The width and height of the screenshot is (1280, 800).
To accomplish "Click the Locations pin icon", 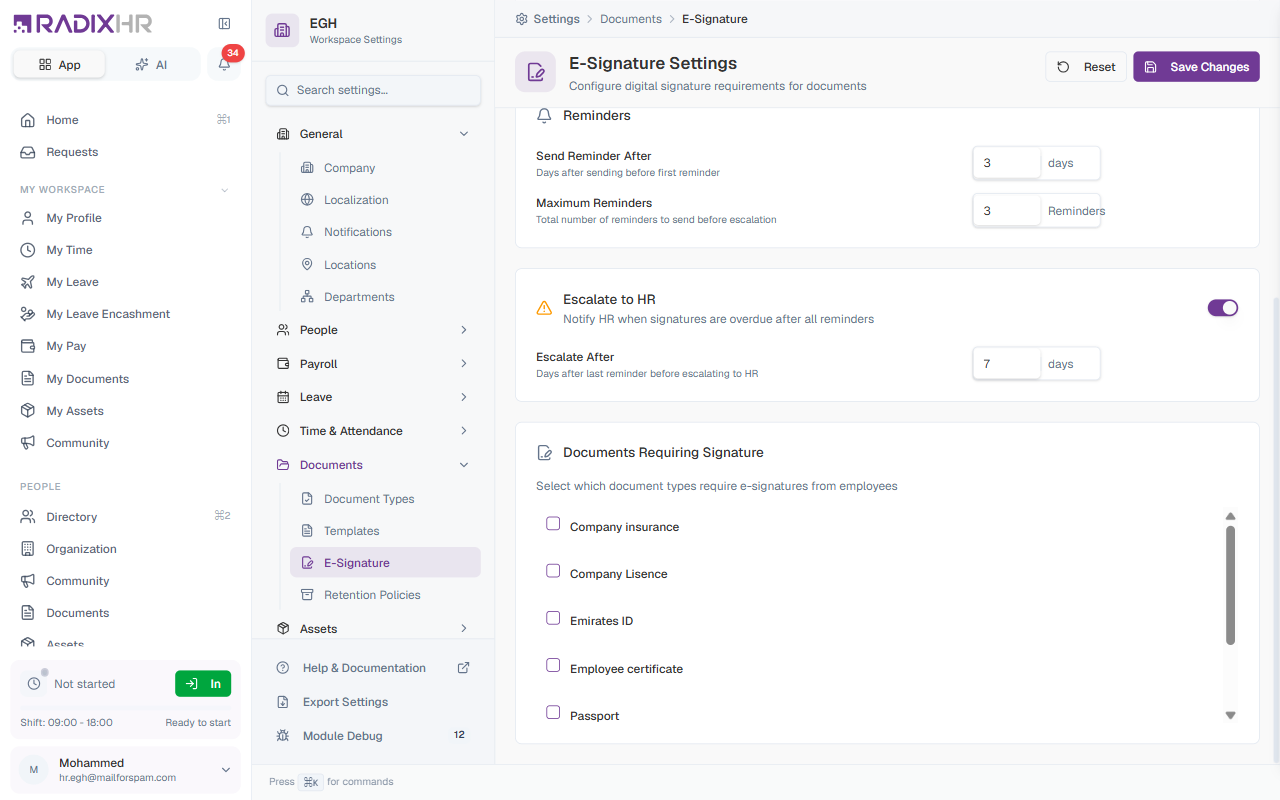I will 307,265.
